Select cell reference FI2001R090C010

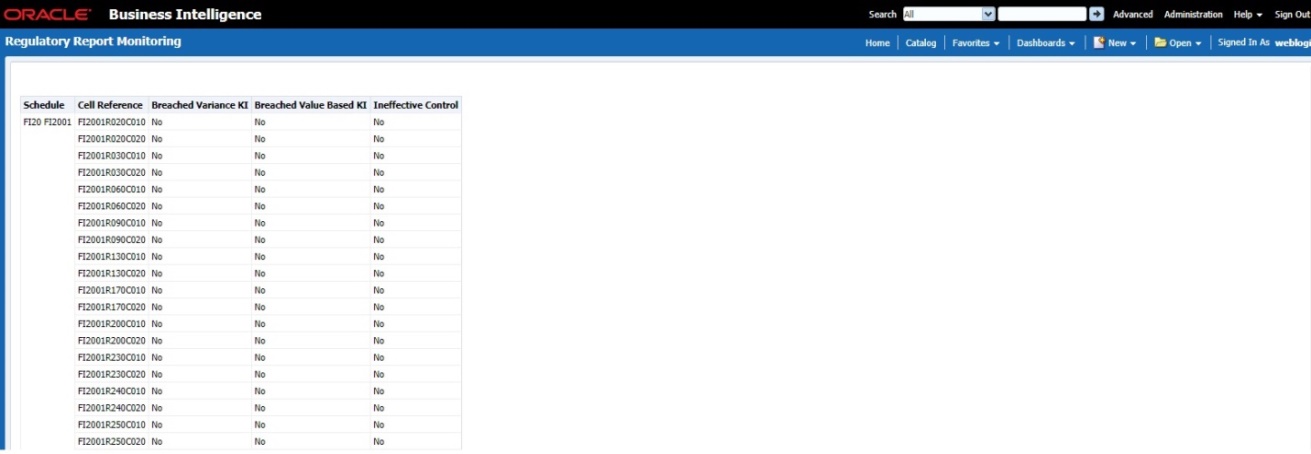111,223
